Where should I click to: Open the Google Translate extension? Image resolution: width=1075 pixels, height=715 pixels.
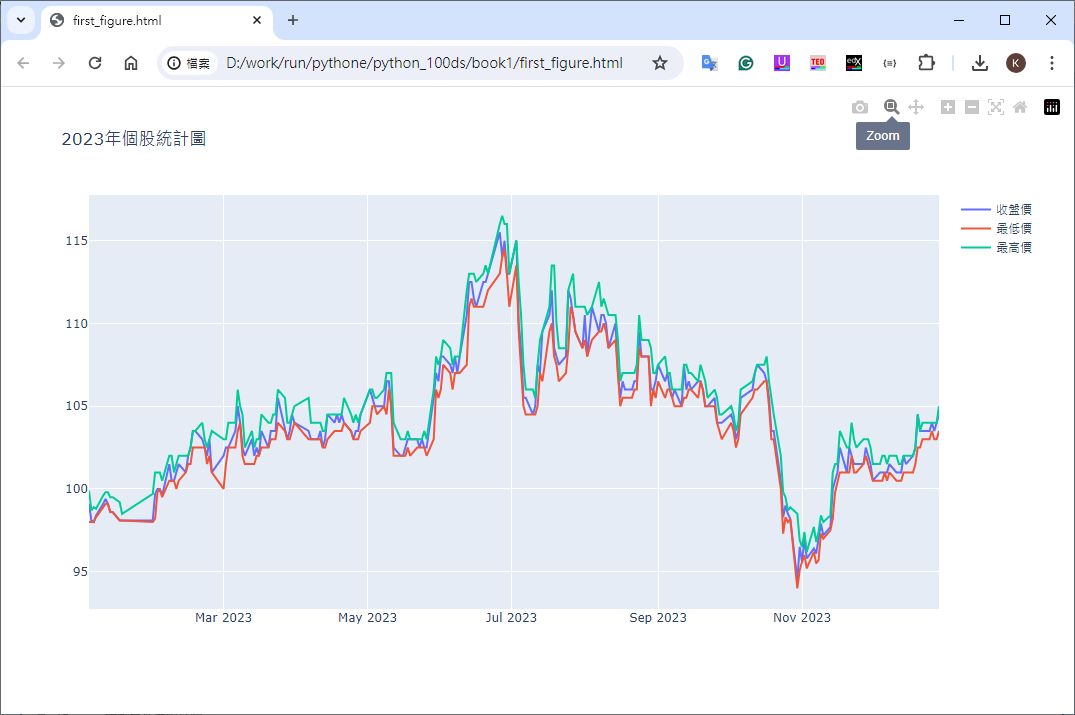click(x=709, y=63)
